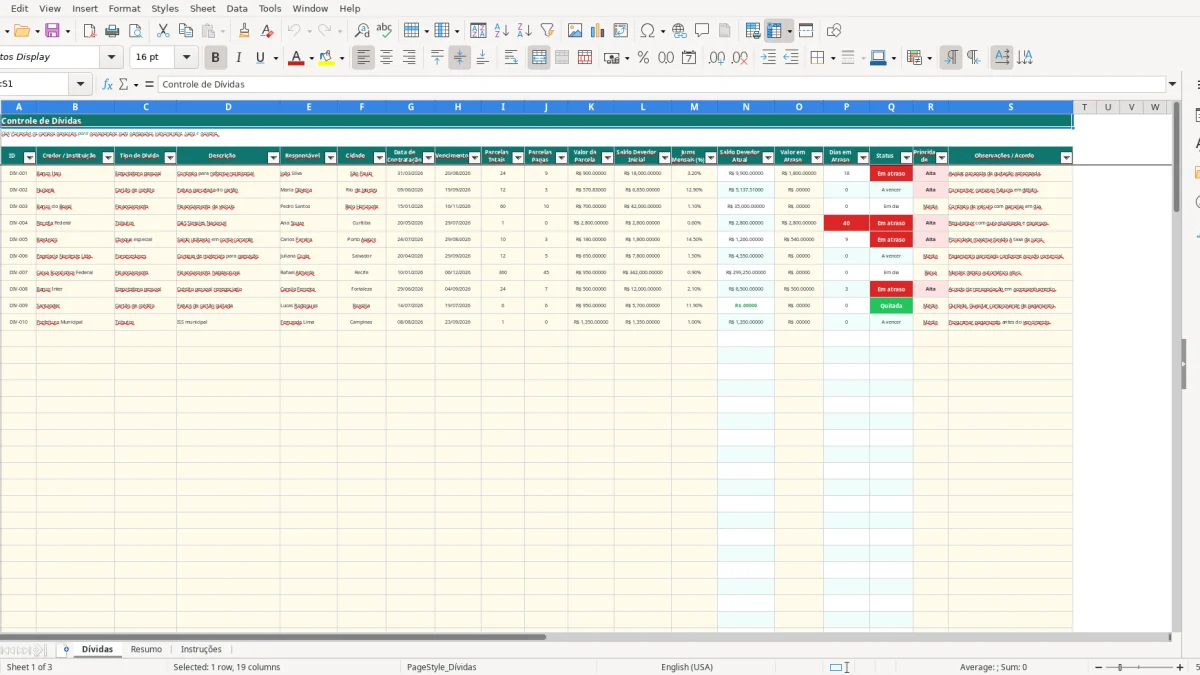Click the formula input line
This screenshot has width=1200, height=675.
pos(660,84)
